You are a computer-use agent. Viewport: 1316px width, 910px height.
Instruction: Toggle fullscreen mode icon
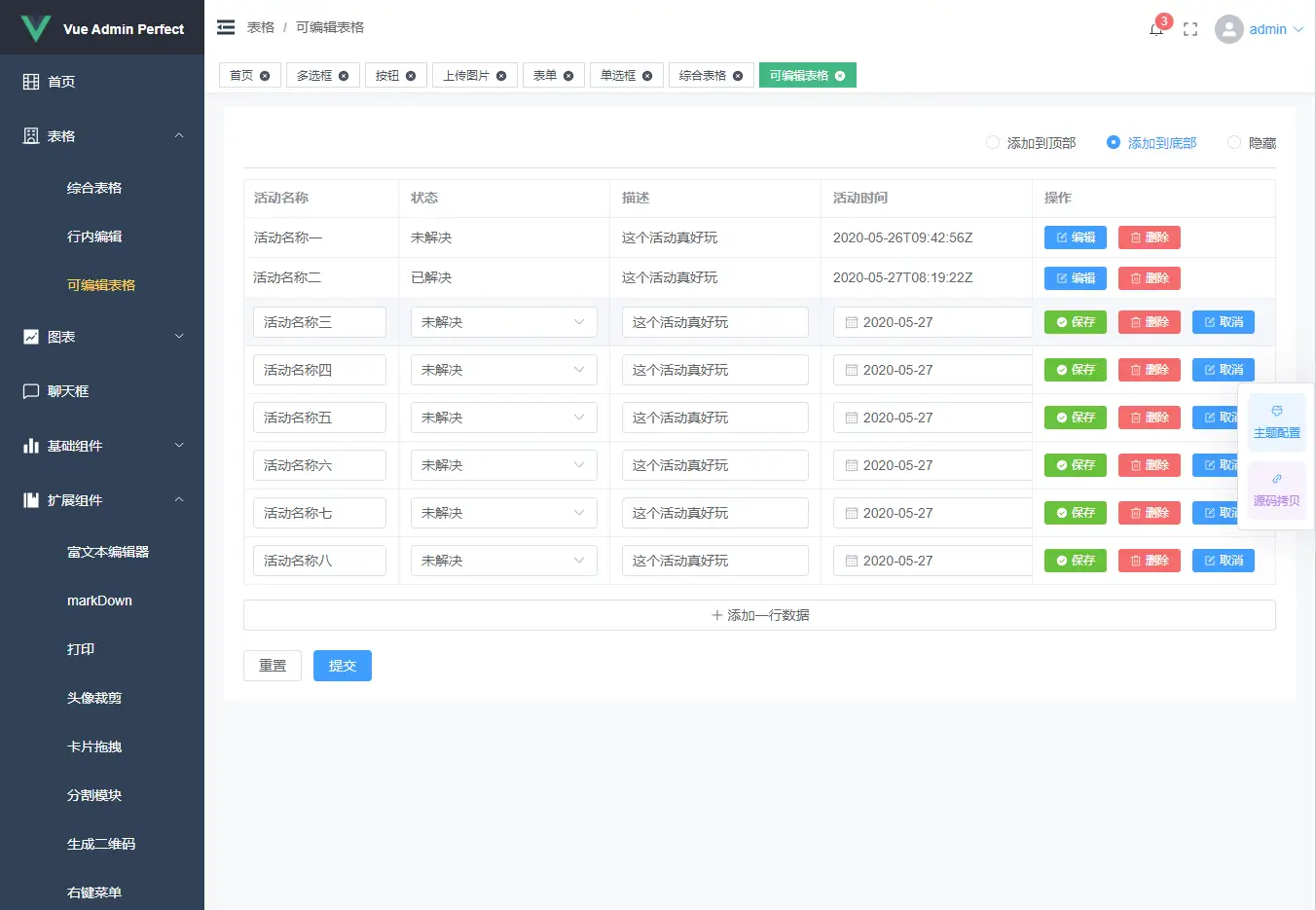point(1190,29)
